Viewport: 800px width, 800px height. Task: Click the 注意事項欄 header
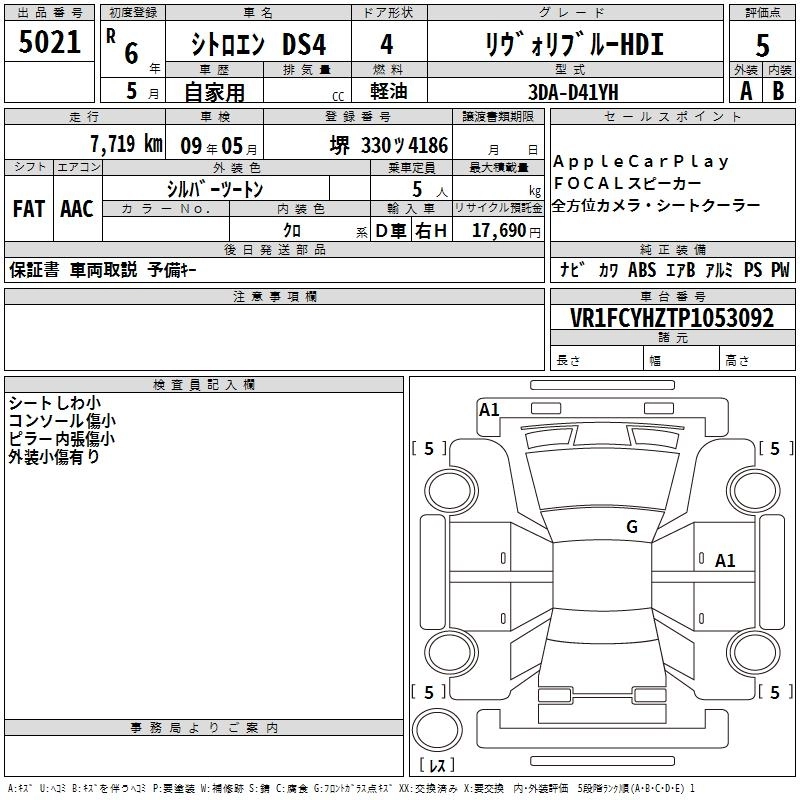(x=274, y=296)
